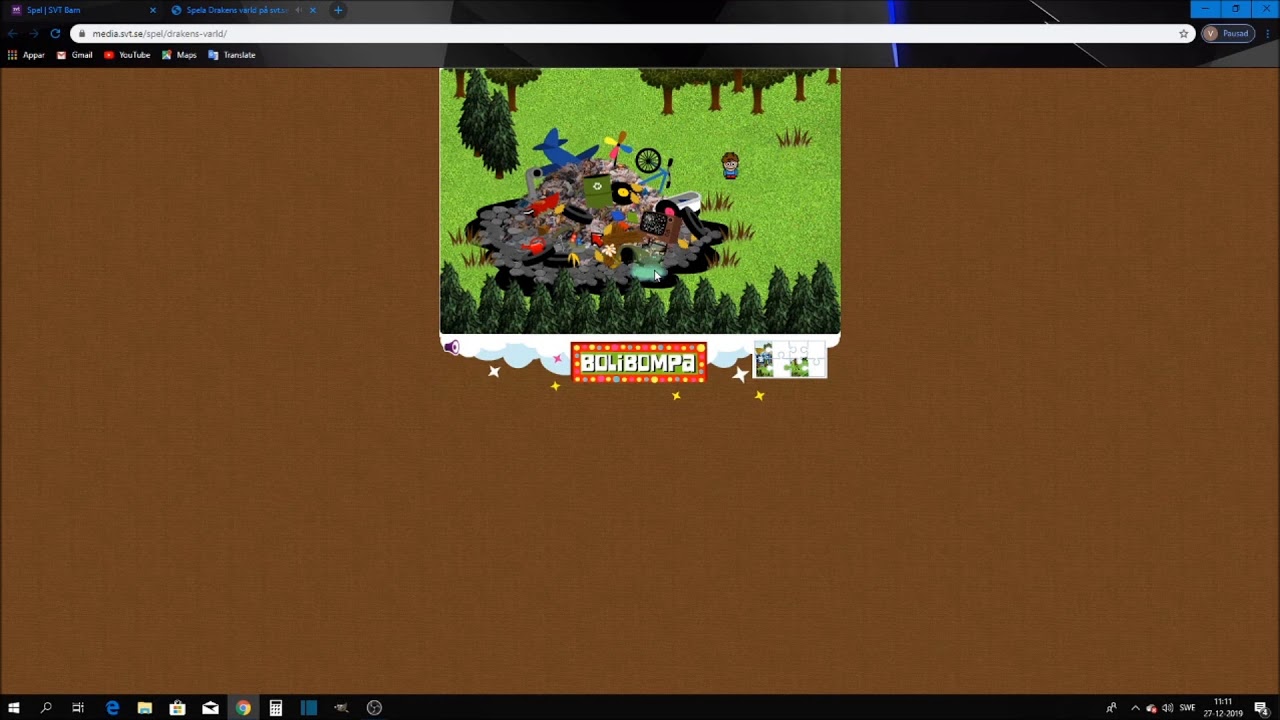1280x720 pixels.
Task: Open the Maps bookmark
Action: click(179, 55)
